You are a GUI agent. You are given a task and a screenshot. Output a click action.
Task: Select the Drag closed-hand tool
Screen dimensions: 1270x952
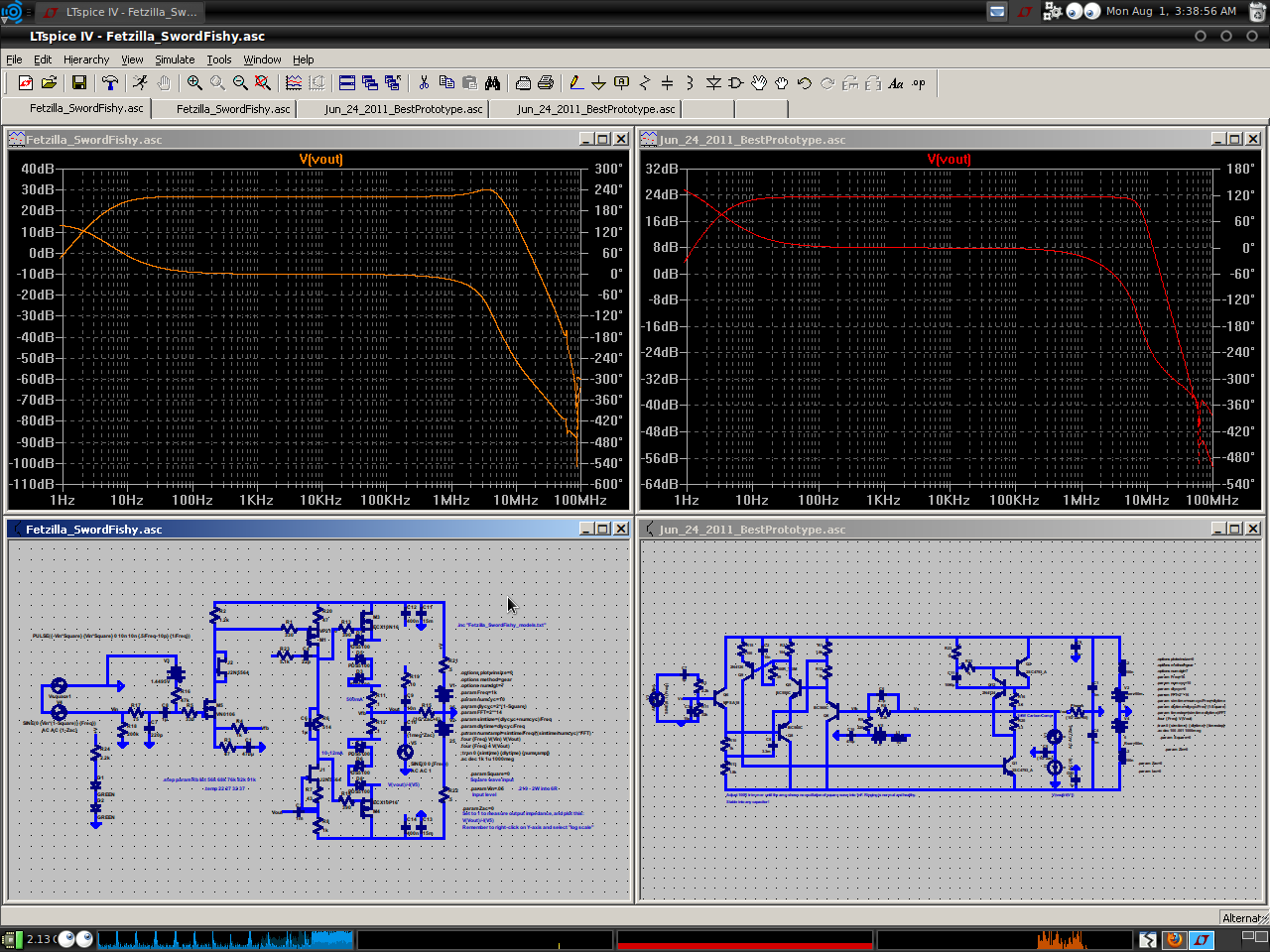coord(782,83)
